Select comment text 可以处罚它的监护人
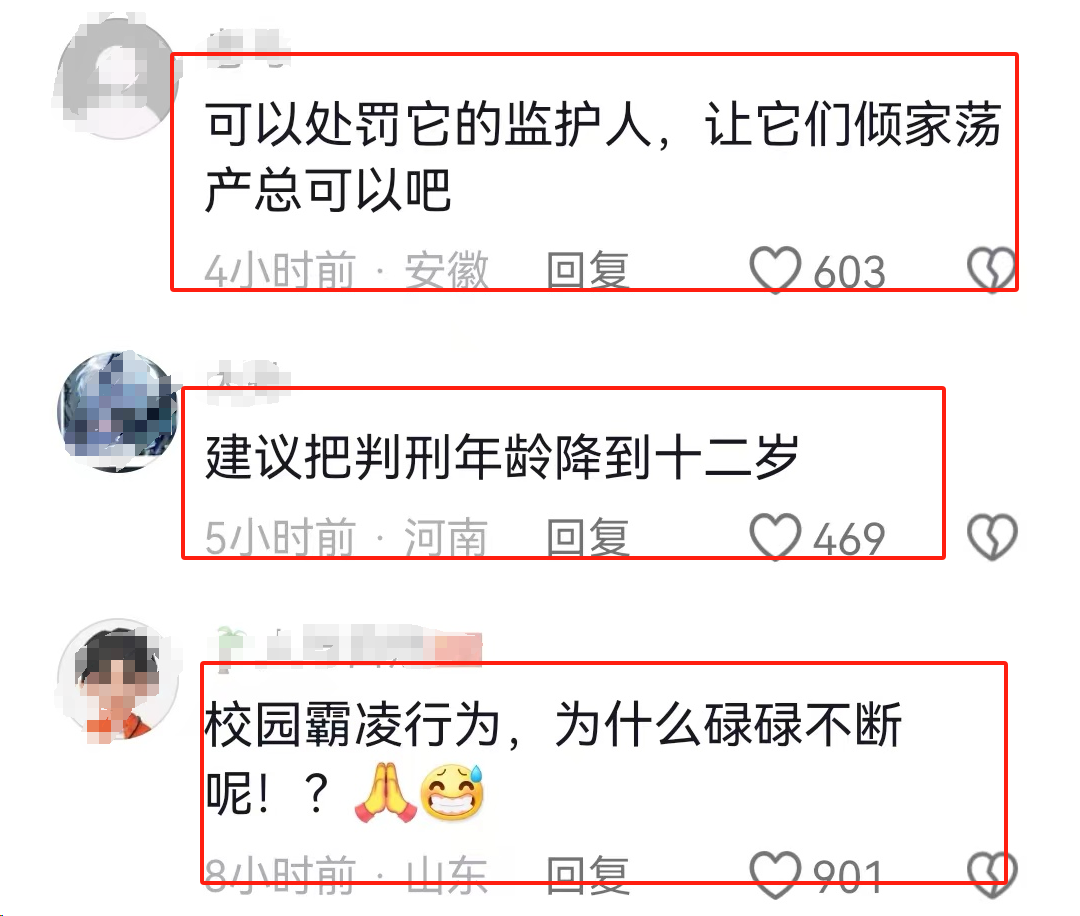 point(429,125)
